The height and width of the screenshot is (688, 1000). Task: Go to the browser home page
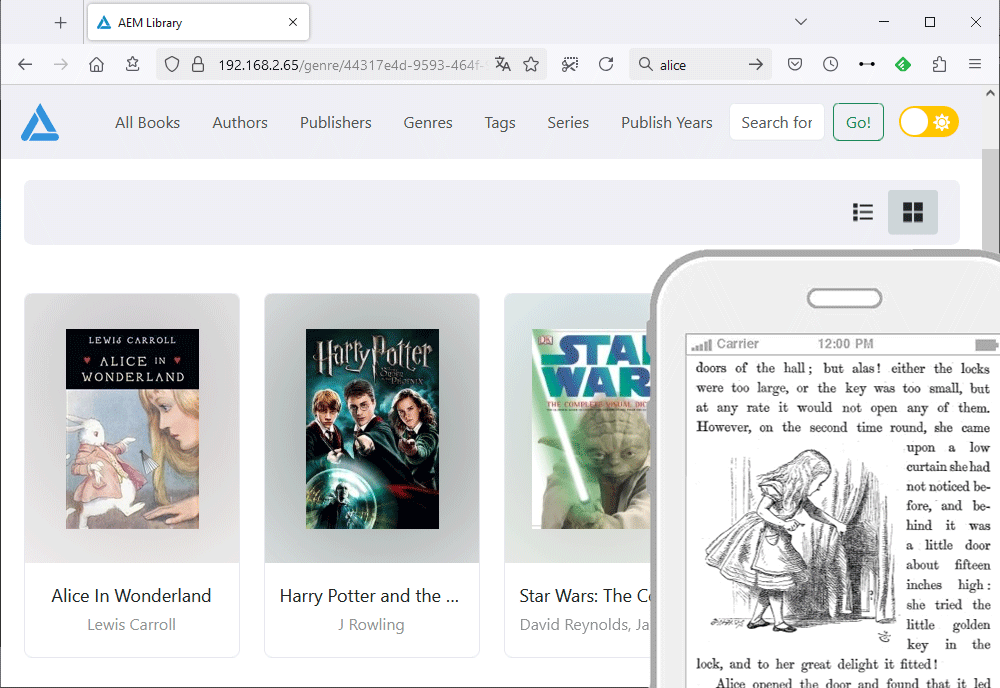tap(96, 64)
